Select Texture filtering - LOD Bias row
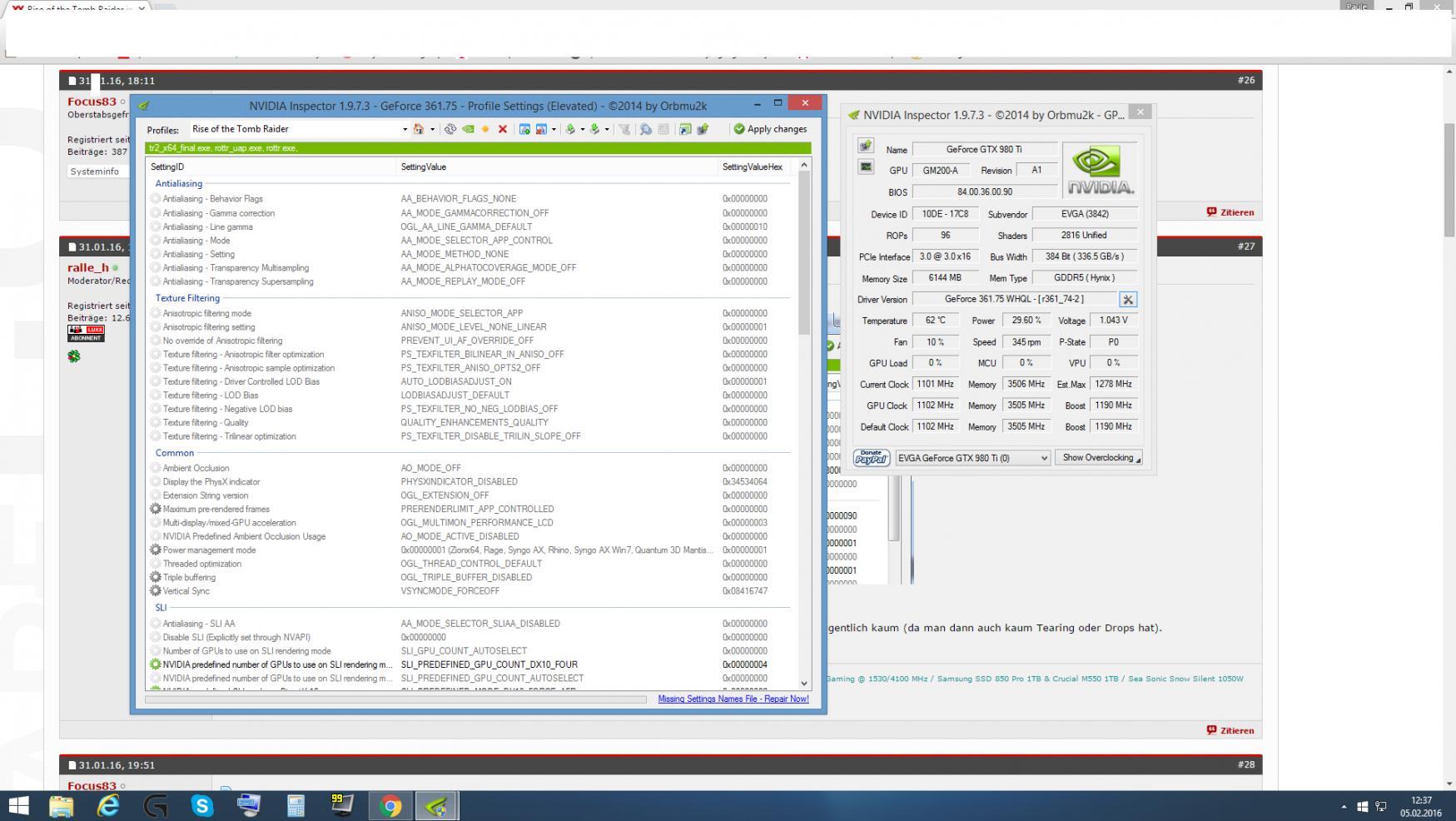 [x=470, y=396]
